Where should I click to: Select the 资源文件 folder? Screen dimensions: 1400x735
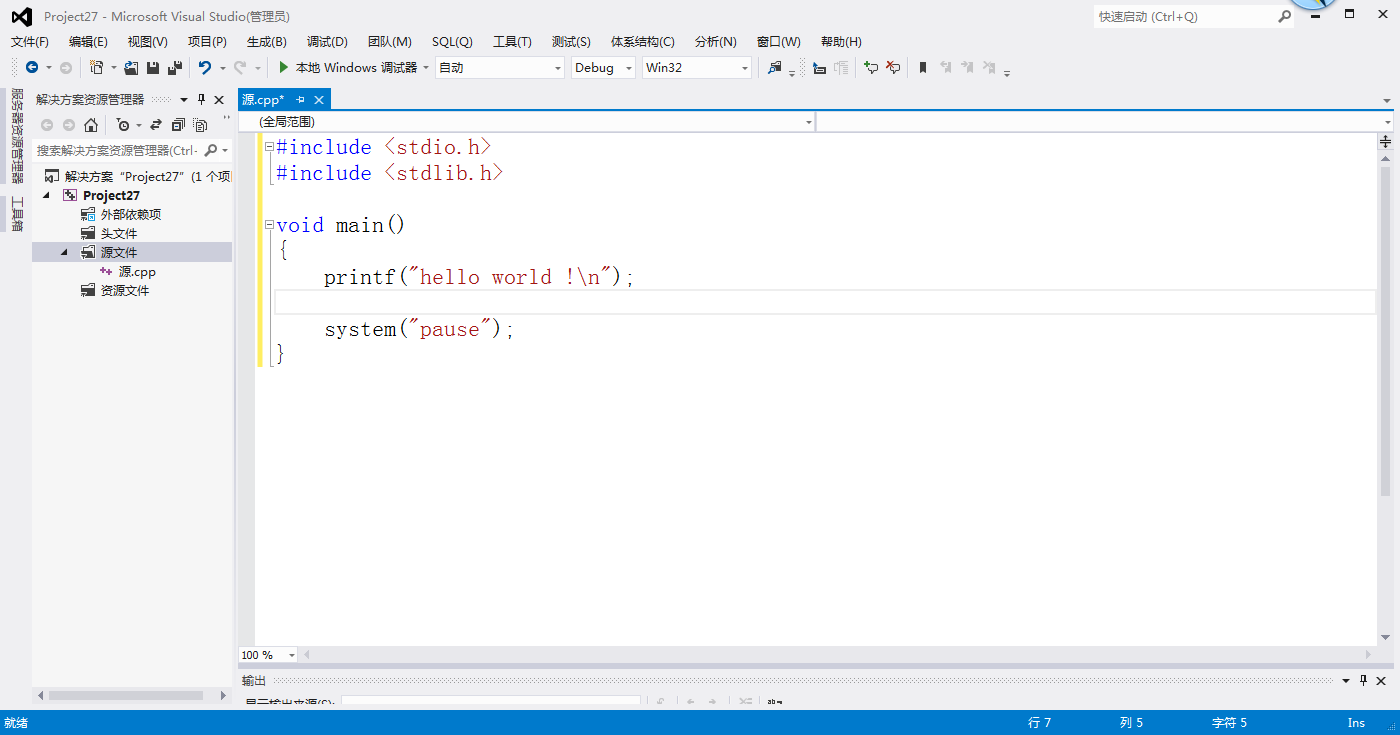(115, 290)
